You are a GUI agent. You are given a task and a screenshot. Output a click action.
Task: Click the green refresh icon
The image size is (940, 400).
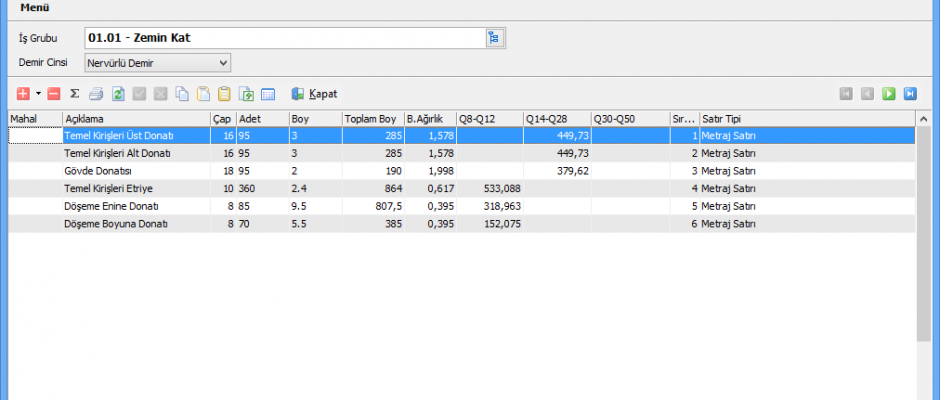click(117, 94)
